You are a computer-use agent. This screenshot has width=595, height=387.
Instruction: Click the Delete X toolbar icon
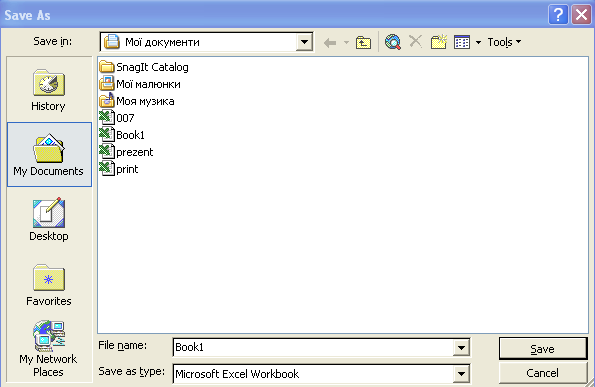(x=416, y=41)
